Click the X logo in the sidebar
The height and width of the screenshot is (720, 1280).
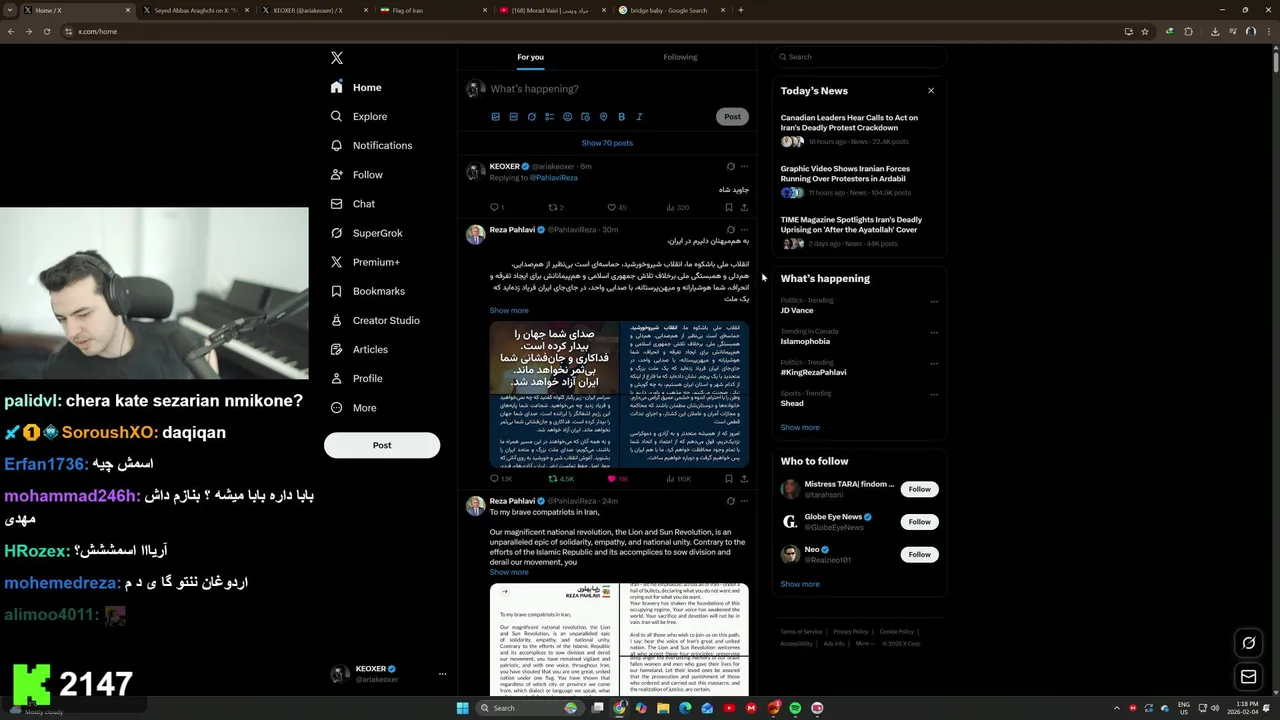[337, 58]
